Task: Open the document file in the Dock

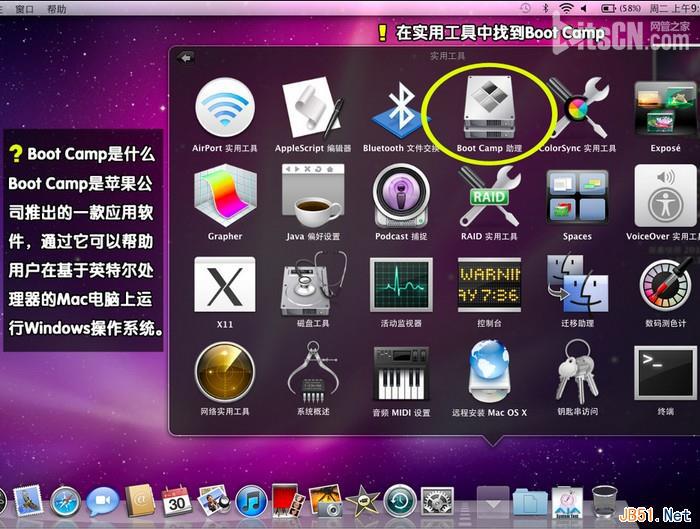Action: (567, 503)
